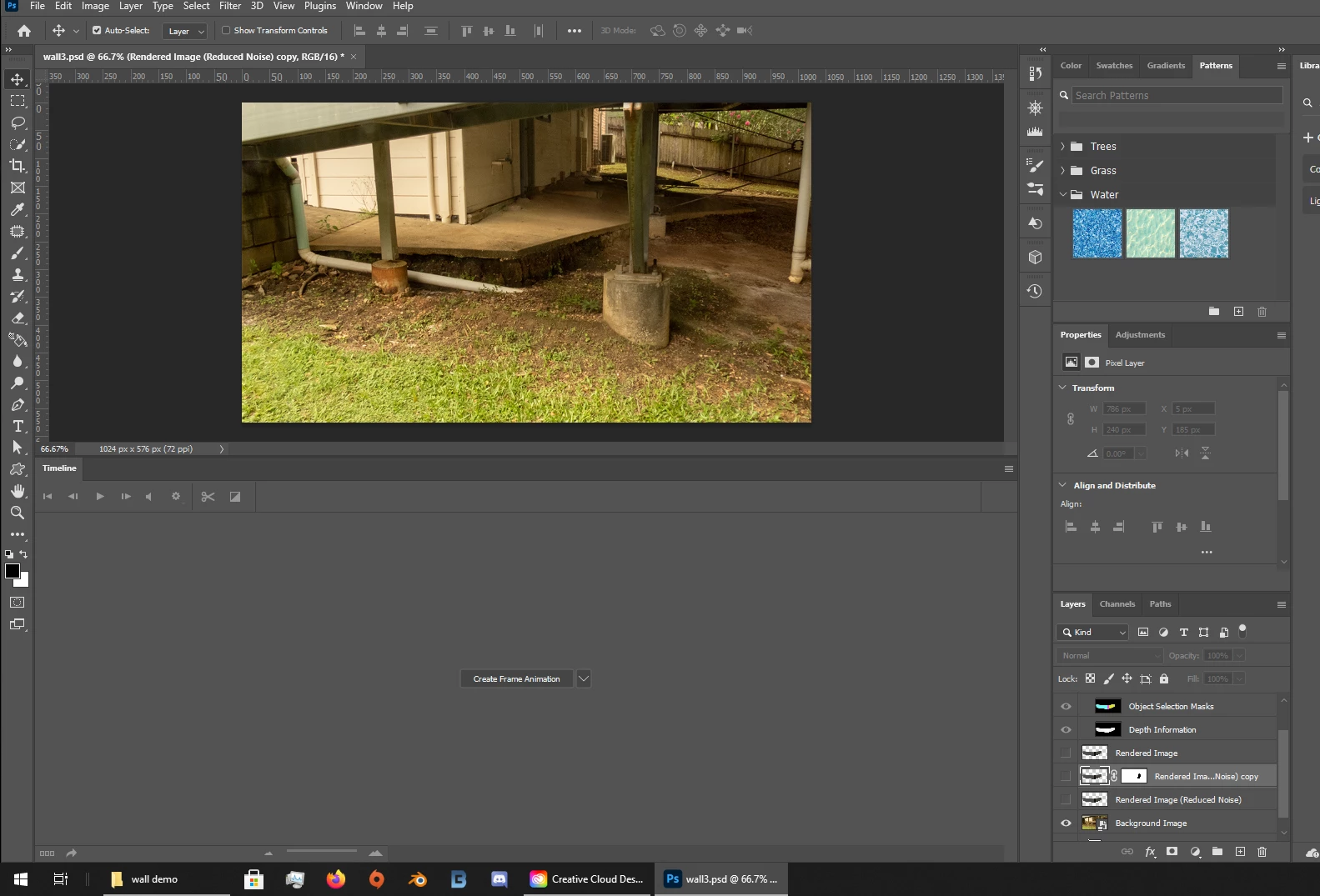Open Layers panel menu
This screenshot has height=896, width=1320.
point(1282,604)
